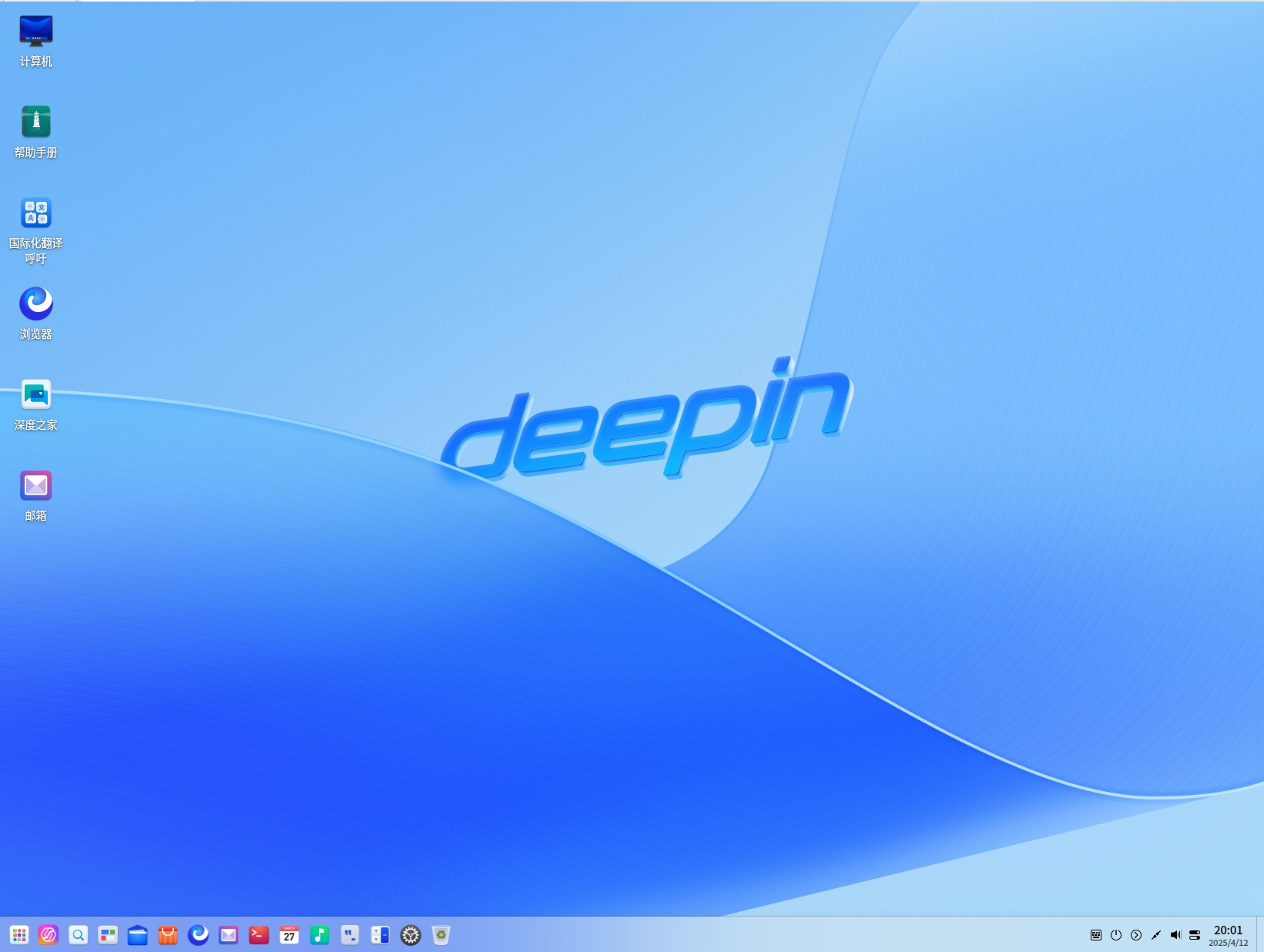
Task: Select the 帮助手册 desktop icon
Action: (x=36, y=132)
